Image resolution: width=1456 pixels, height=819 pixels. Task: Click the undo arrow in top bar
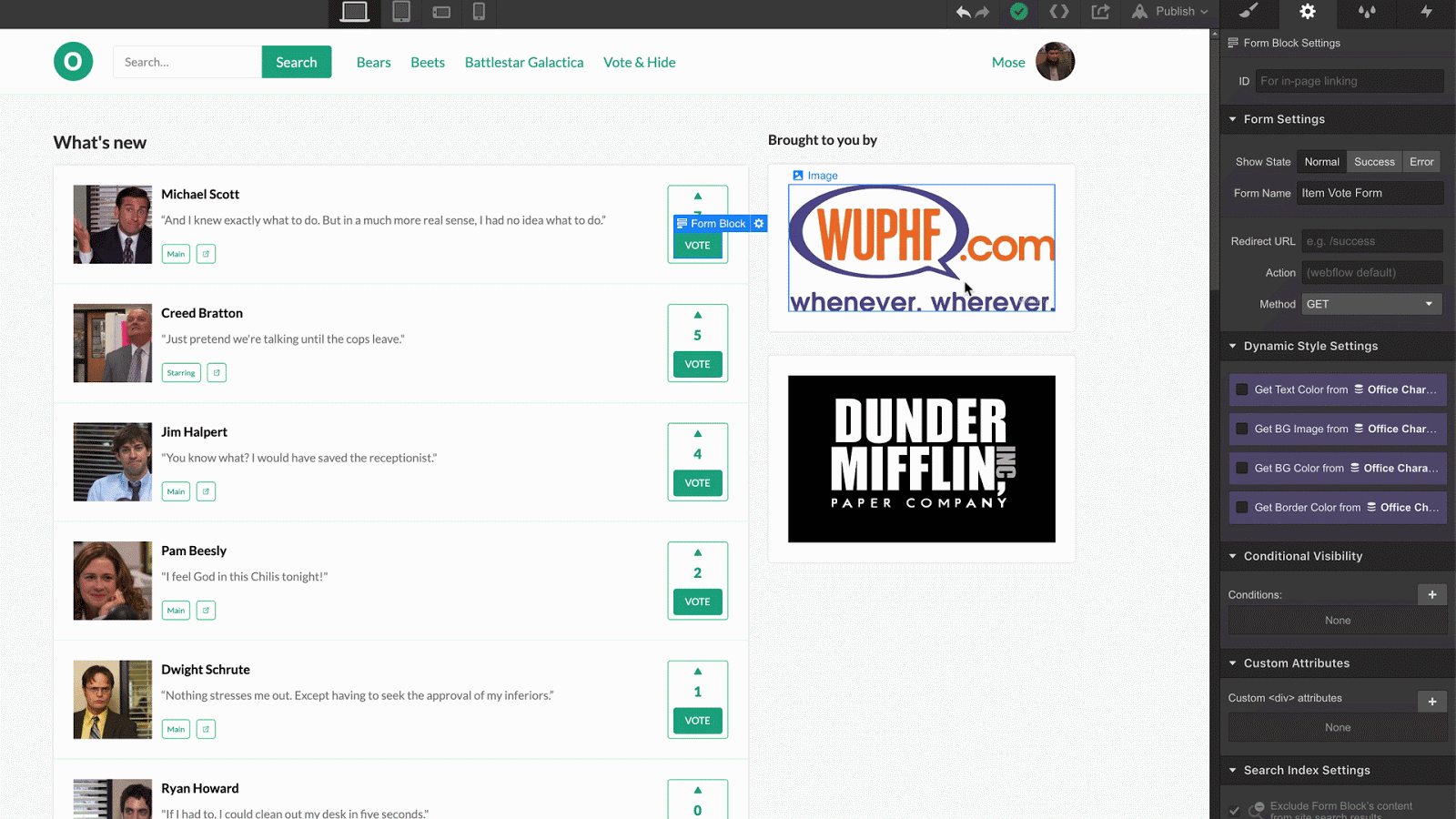click(x=964, y=12)
